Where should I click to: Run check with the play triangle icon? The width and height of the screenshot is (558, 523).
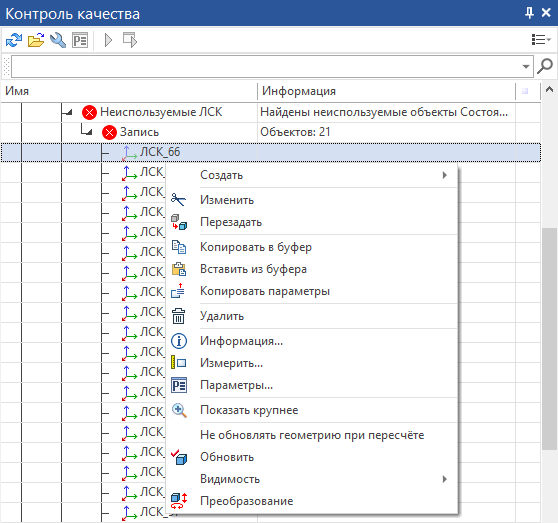108,40
